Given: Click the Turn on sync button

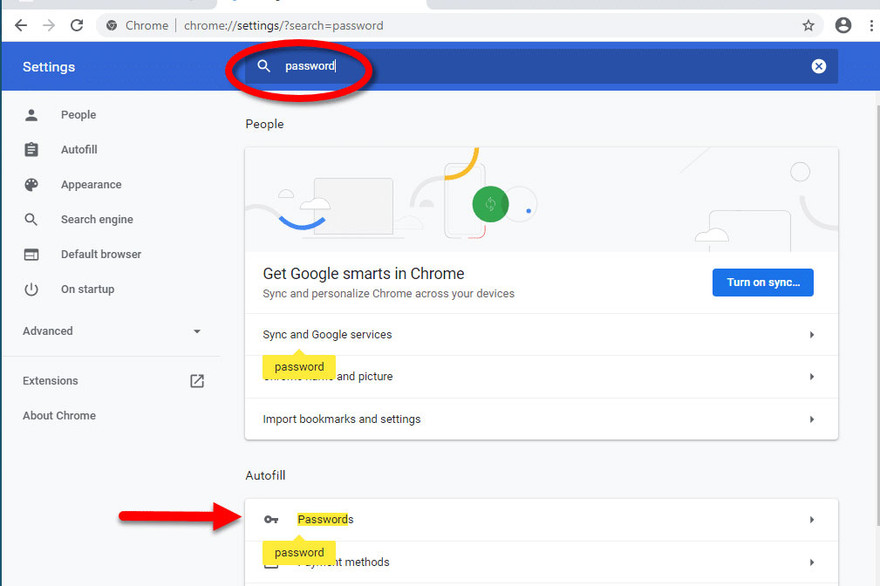Looking at the screenshot, I should tap(762, 282).
